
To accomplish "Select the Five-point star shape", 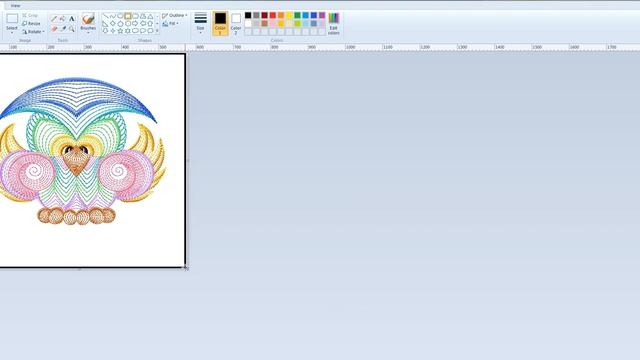I will [x=120, y=31].
